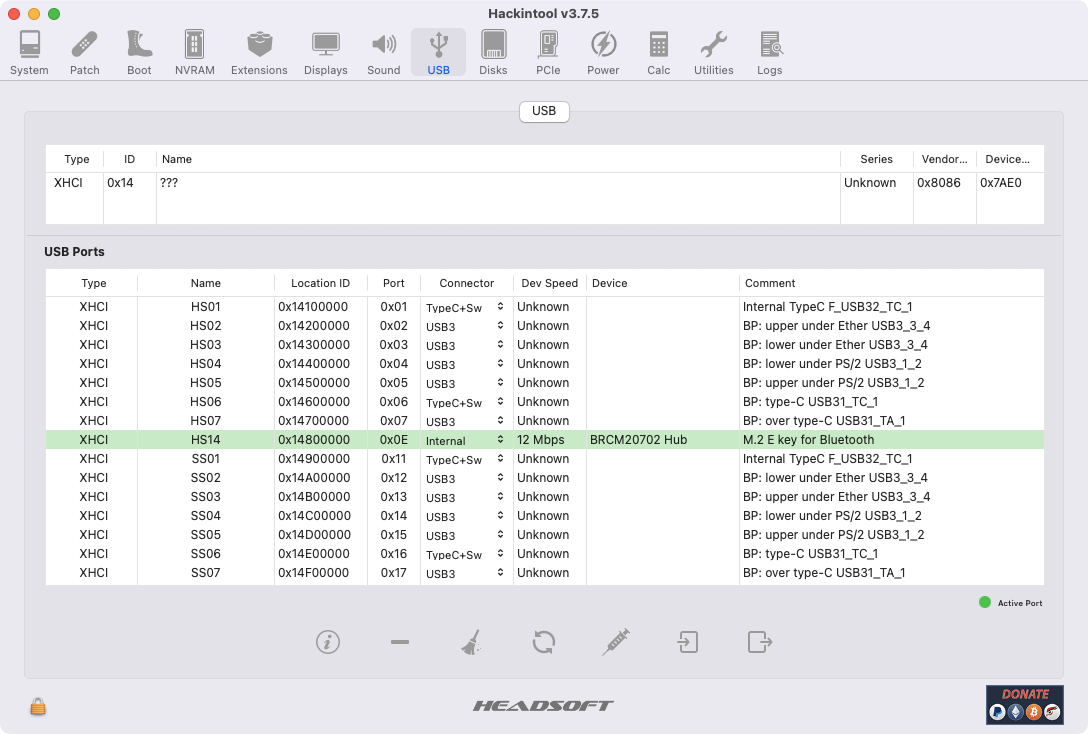Click the port value 0x17

tap(393, 573)
